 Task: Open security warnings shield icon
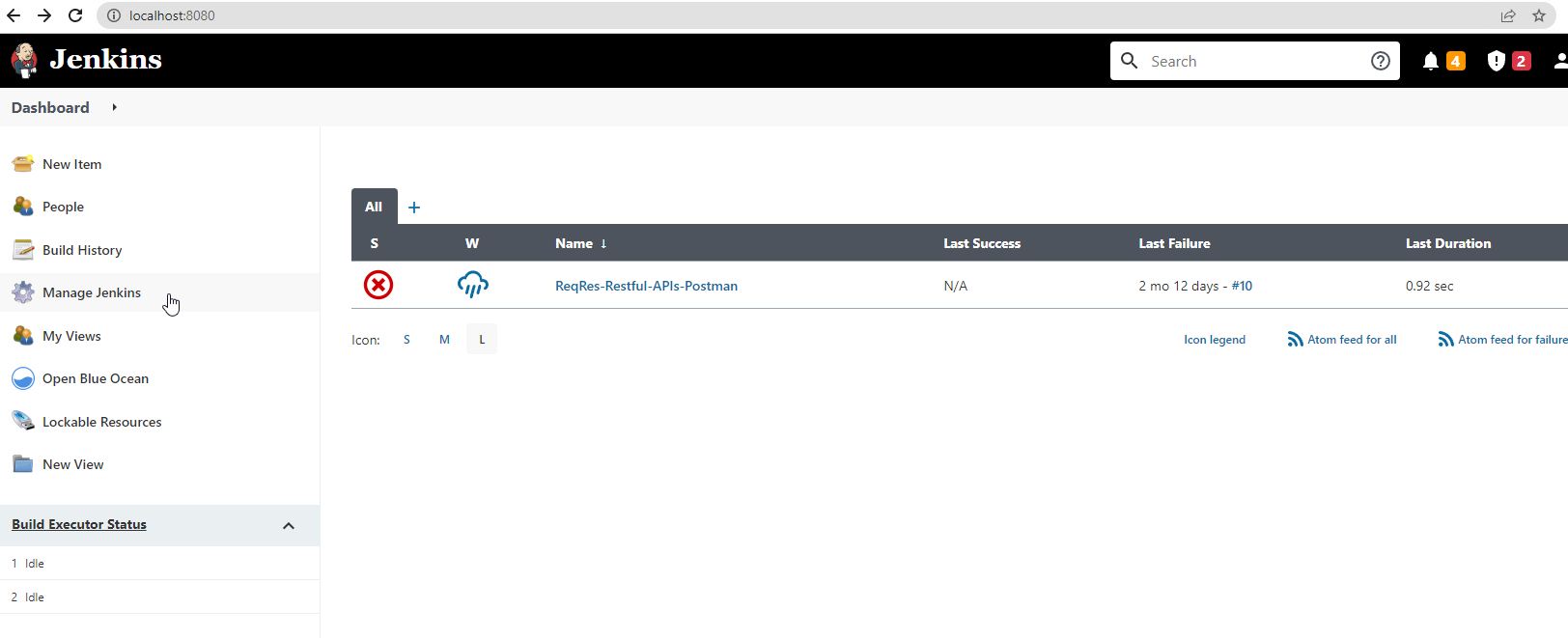pos(1496,61)
